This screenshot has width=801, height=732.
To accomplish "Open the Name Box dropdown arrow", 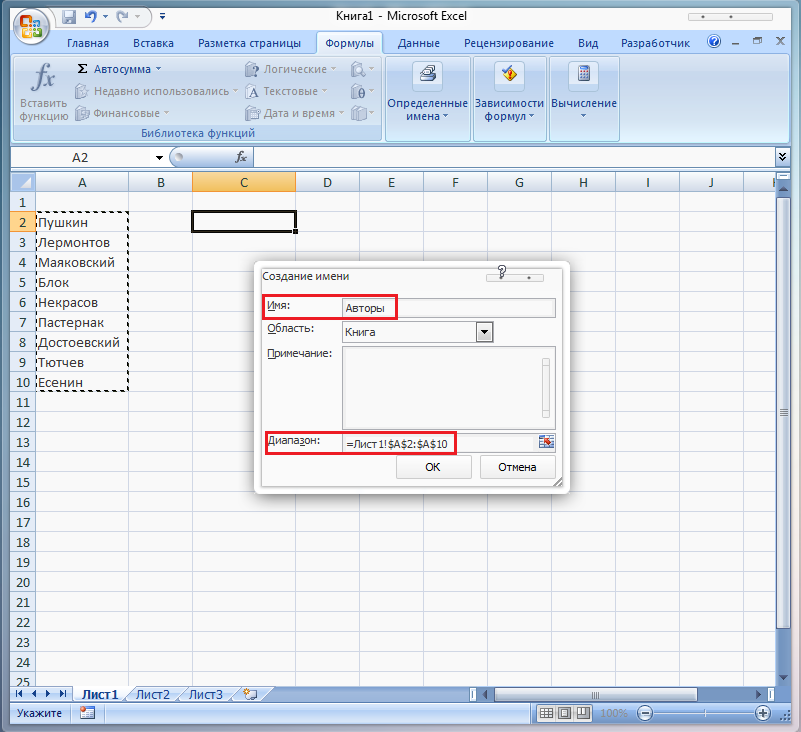I will [x=159, y=158].
